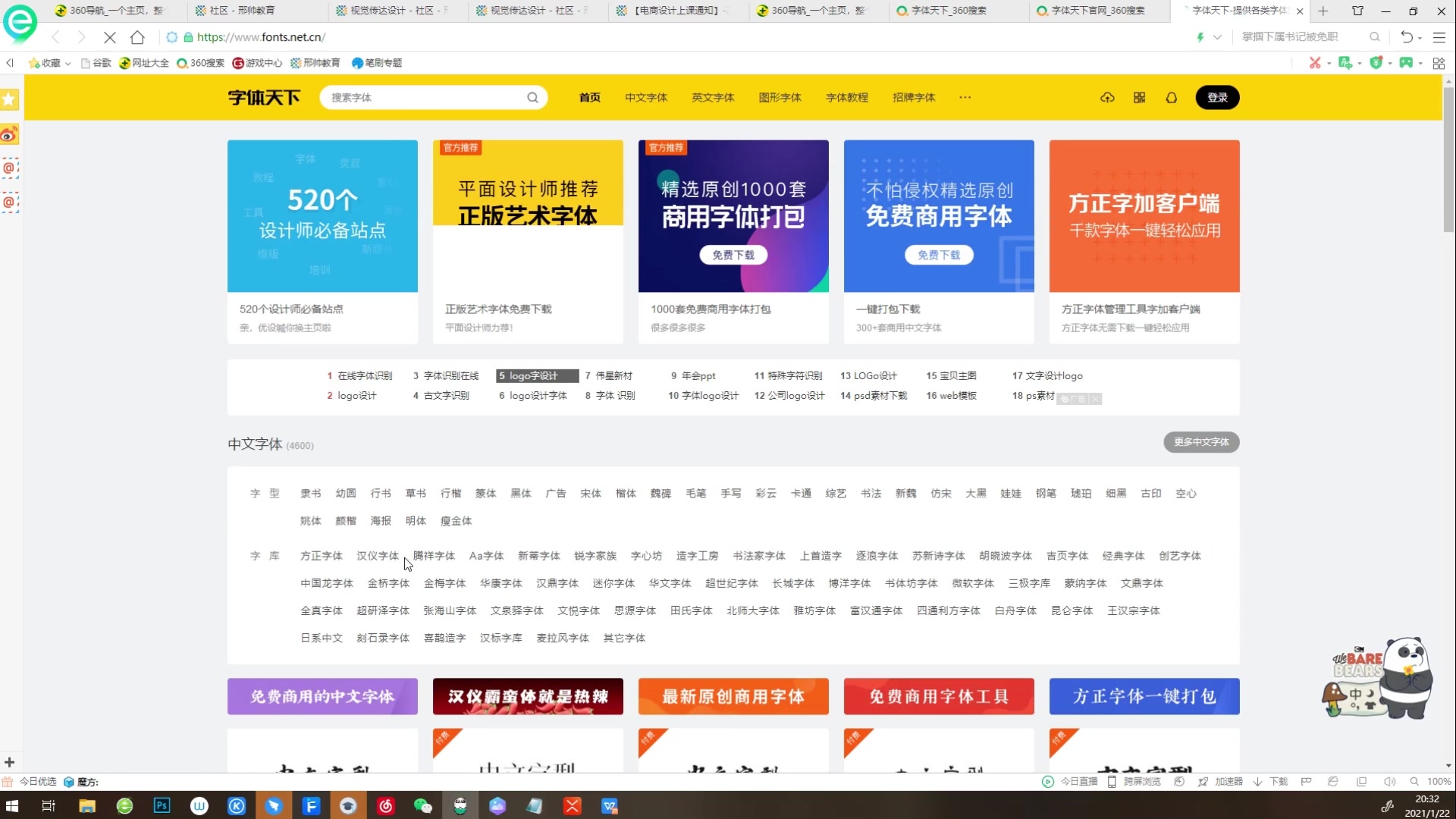Open the 今日优选 status bar entry
Image resolution: width=1456 pixels, height=819 pixels.
30,781
